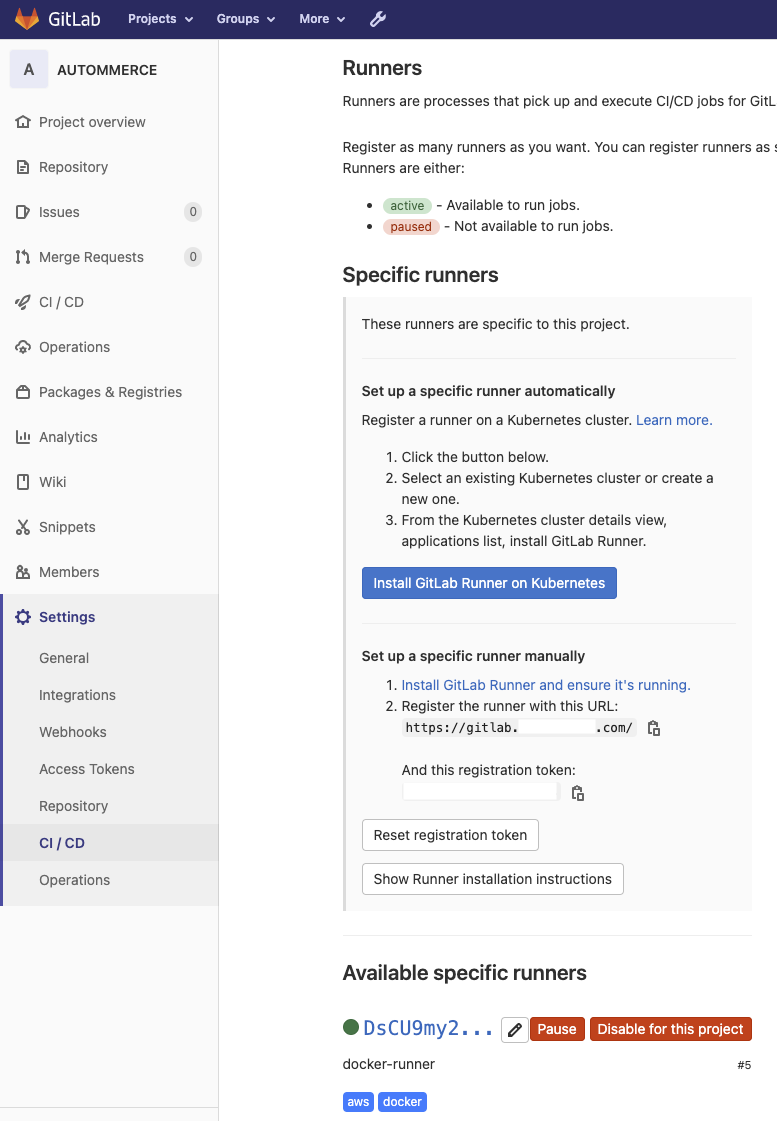Click the GitLab fox logo

pyautogui.click(x=26, y=19)
